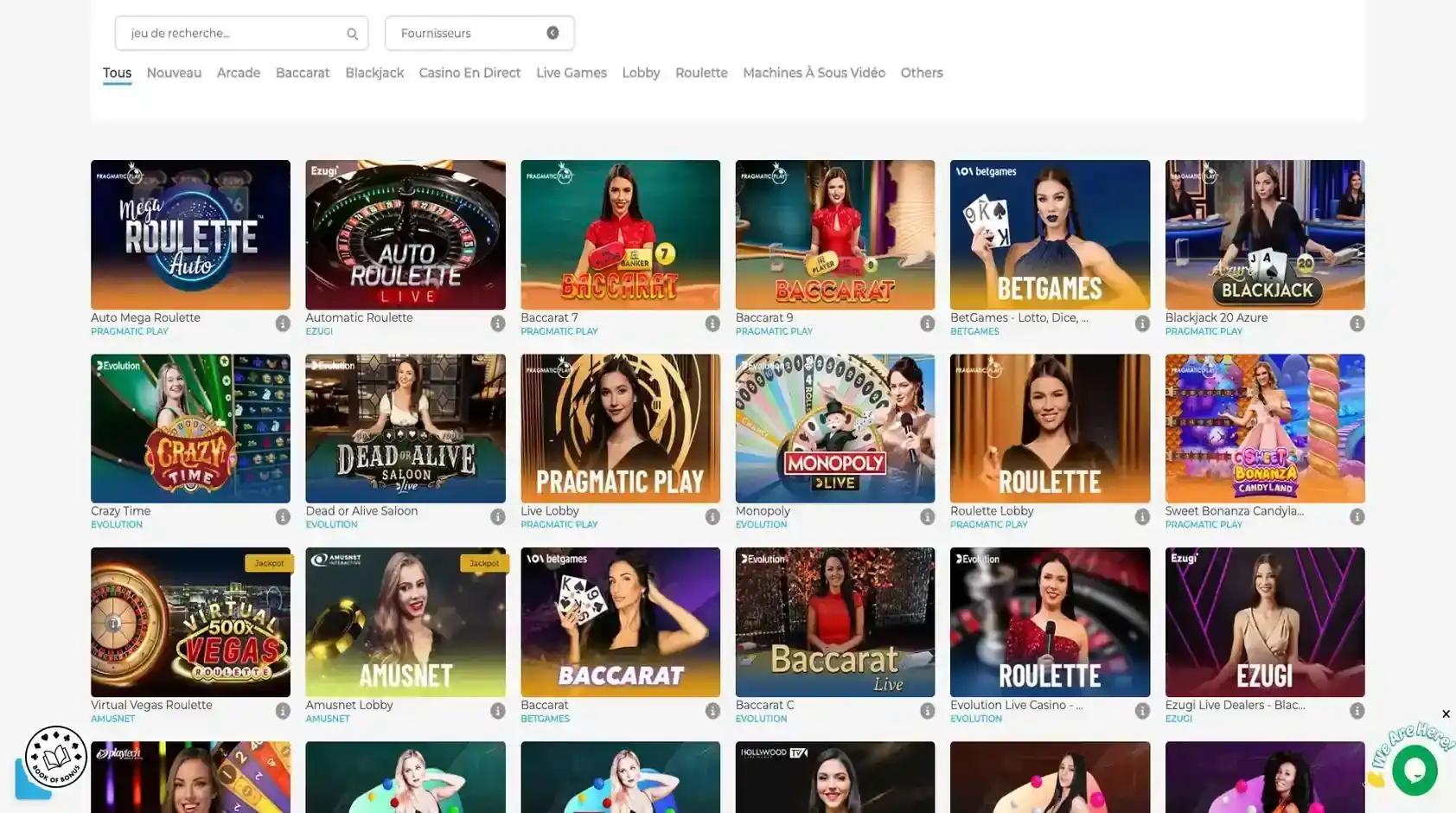The height and width of the screenshot is (813, 1456).
Task: View info icon for Crazy Time
Action: (283, 517)
